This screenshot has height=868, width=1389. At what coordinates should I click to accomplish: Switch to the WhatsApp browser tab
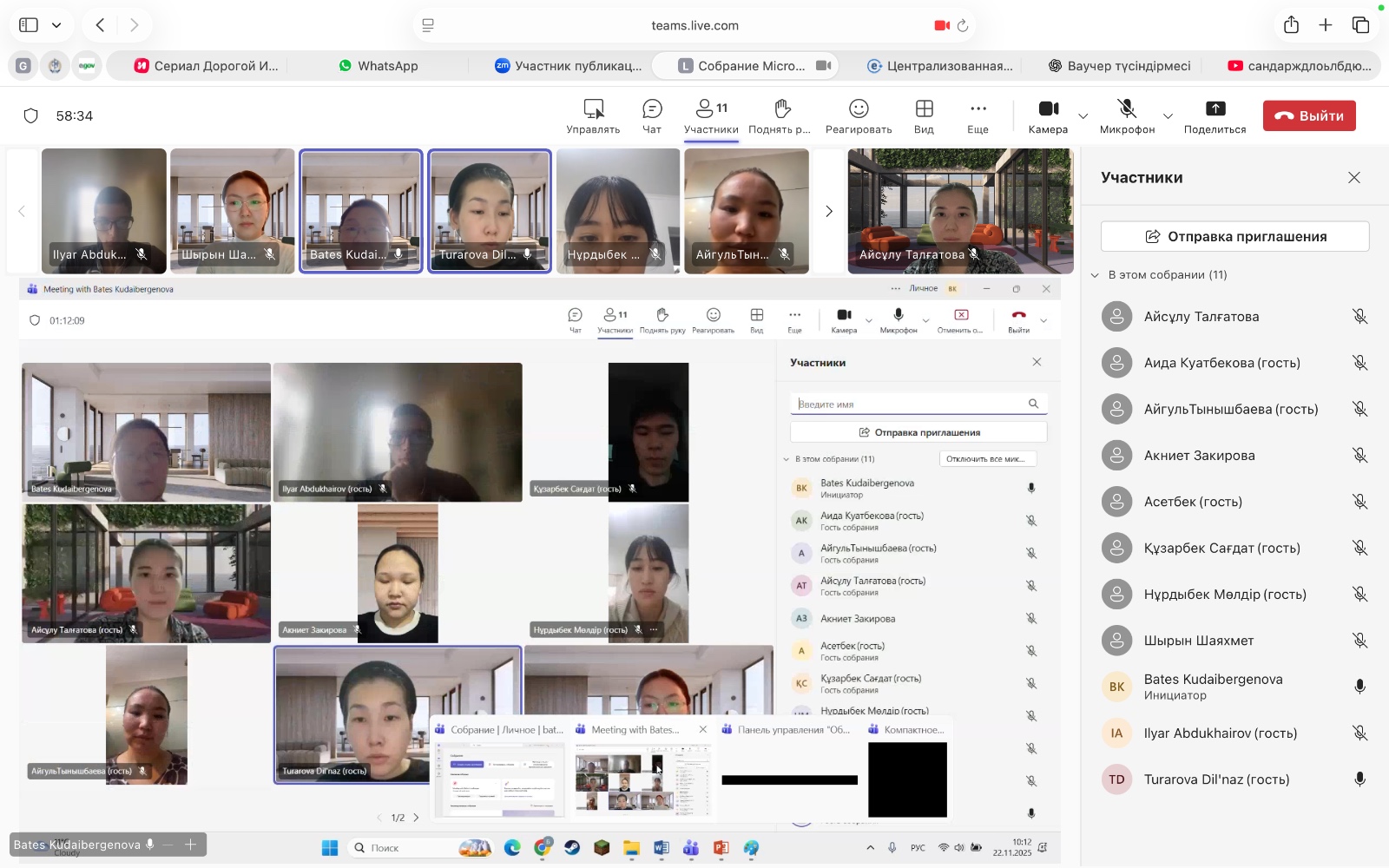pyautogui.click(x=379, y=66)
